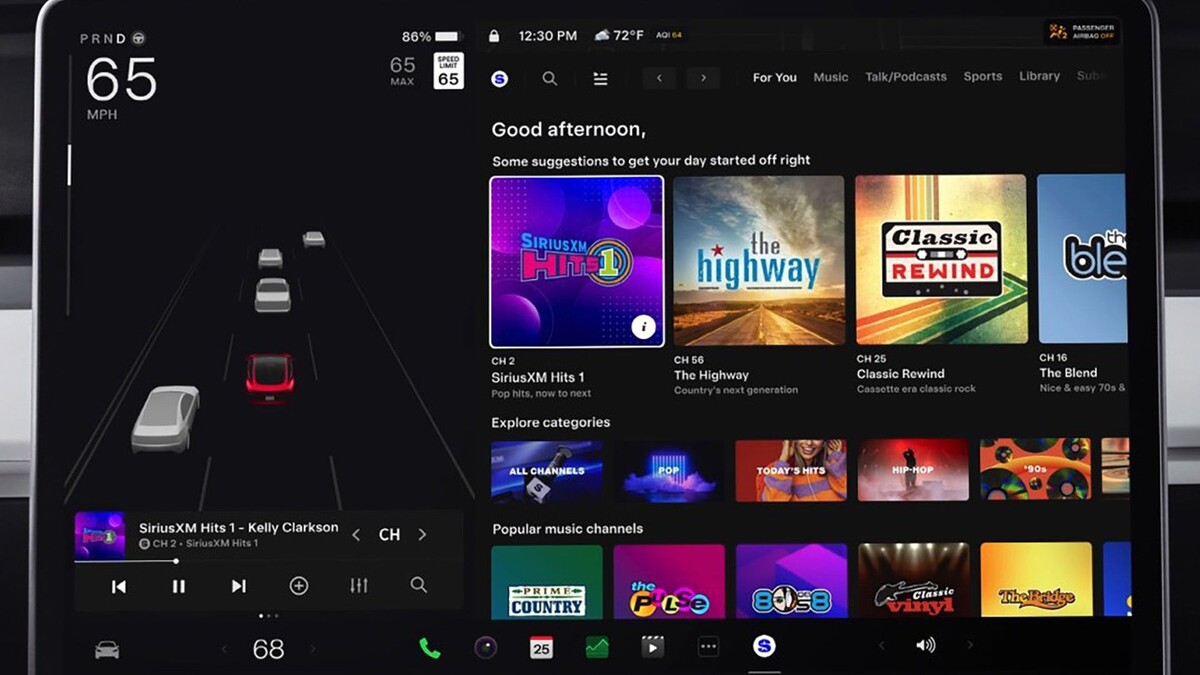Screen dimensions: 1200x675
Task: Open Today's Hits category
Action: 791,470
